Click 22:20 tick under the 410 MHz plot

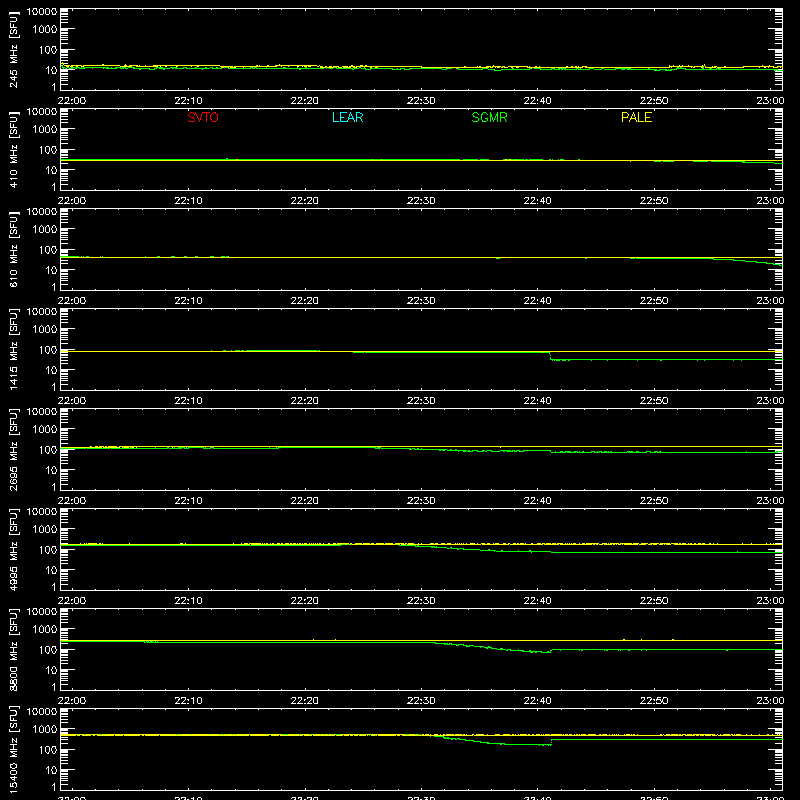305,201
